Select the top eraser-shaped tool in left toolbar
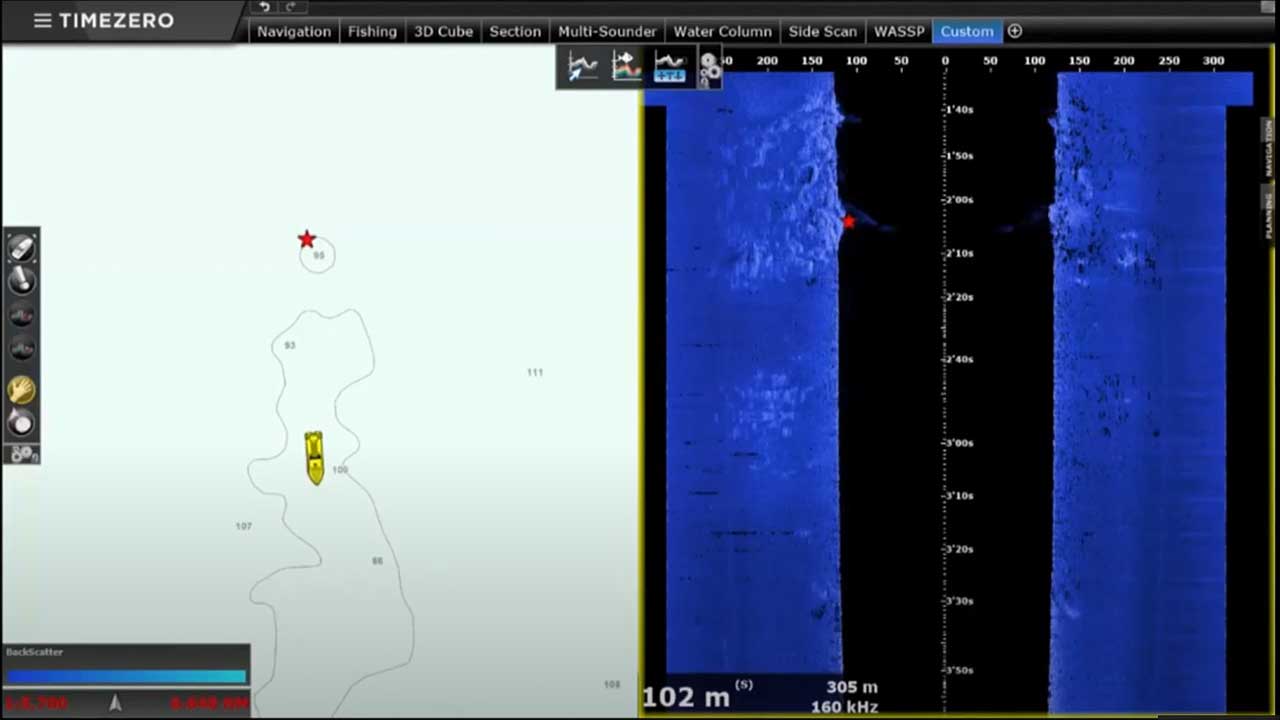 tap(22, 247)
